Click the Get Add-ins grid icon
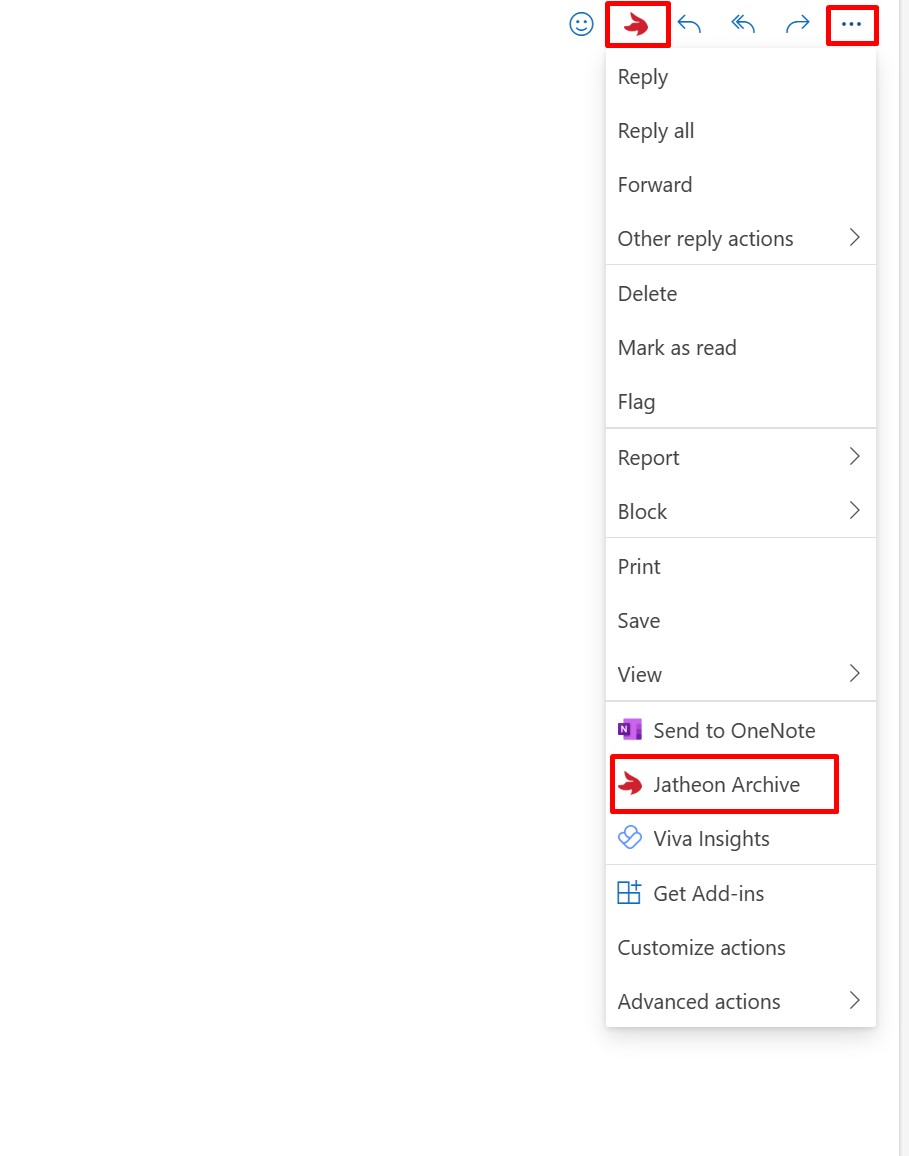909x1156 pixels. click(x=629, y=893)
